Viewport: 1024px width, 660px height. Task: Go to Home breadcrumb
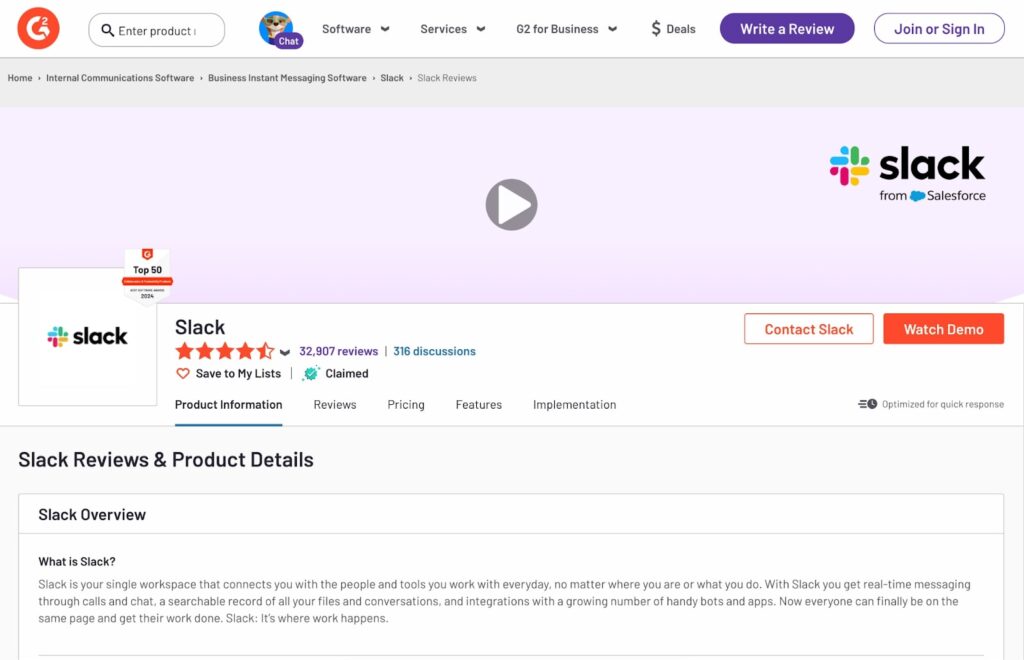(x=20, y=78)
